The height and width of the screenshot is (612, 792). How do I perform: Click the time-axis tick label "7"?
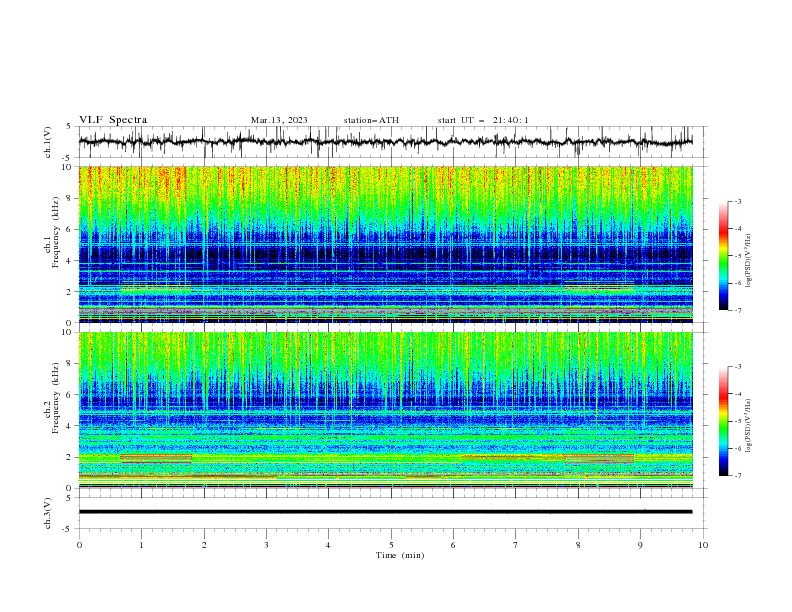(516, 545)
